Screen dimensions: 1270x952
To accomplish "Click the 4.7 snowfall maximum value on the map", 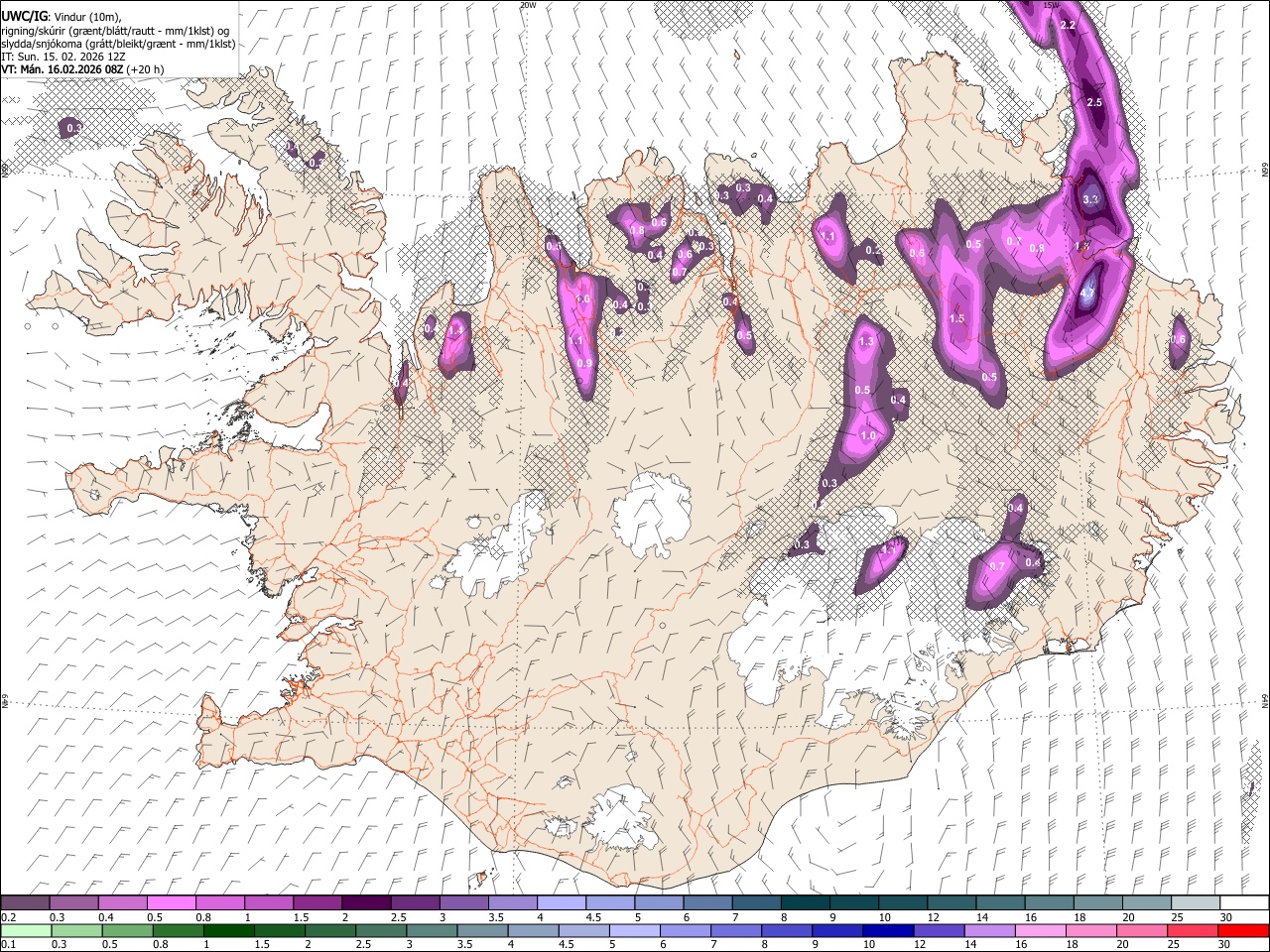I will 1087,293.
